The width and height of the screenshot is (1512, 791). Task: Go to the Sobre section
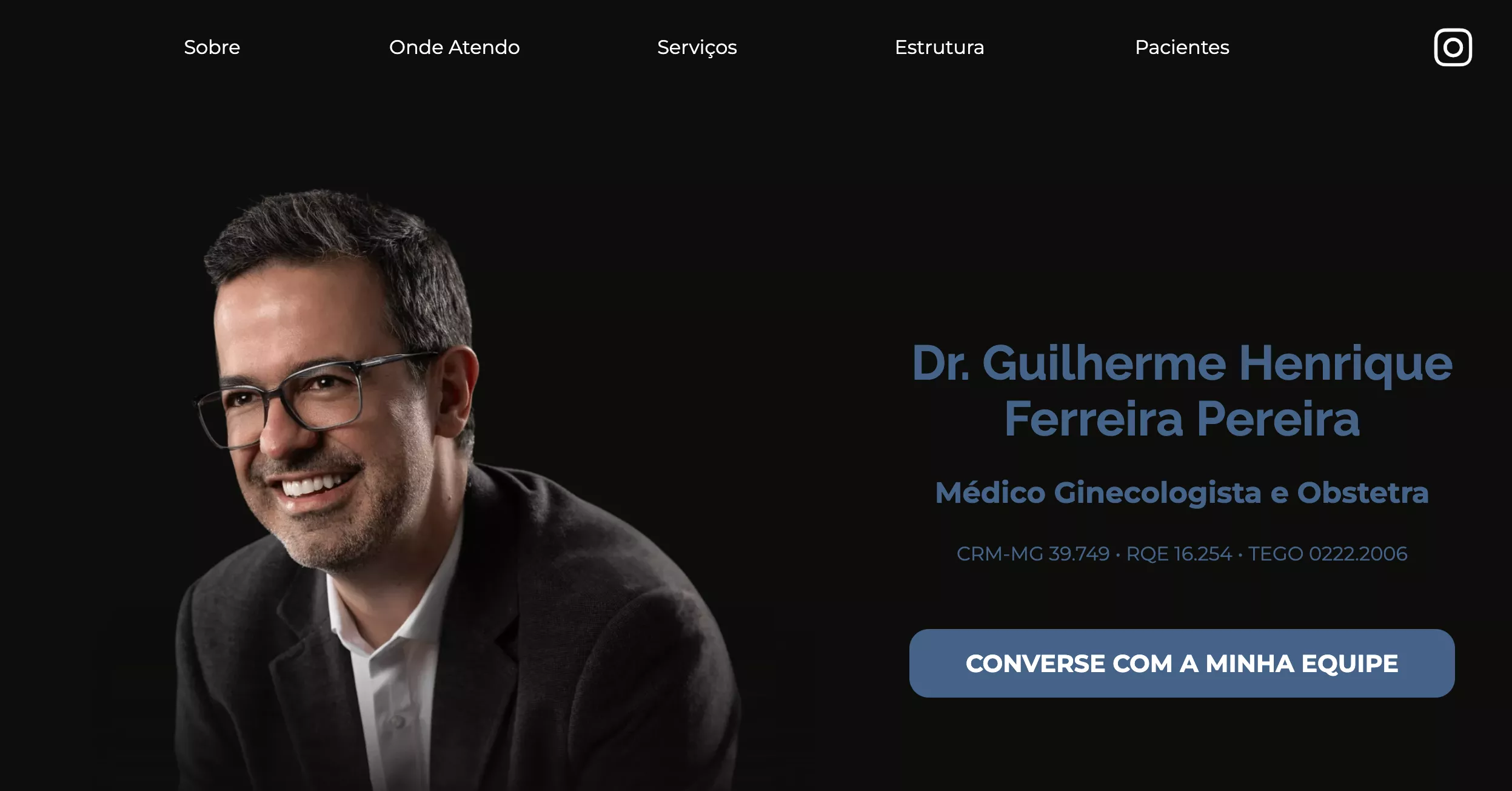click(x=212, y=47)
